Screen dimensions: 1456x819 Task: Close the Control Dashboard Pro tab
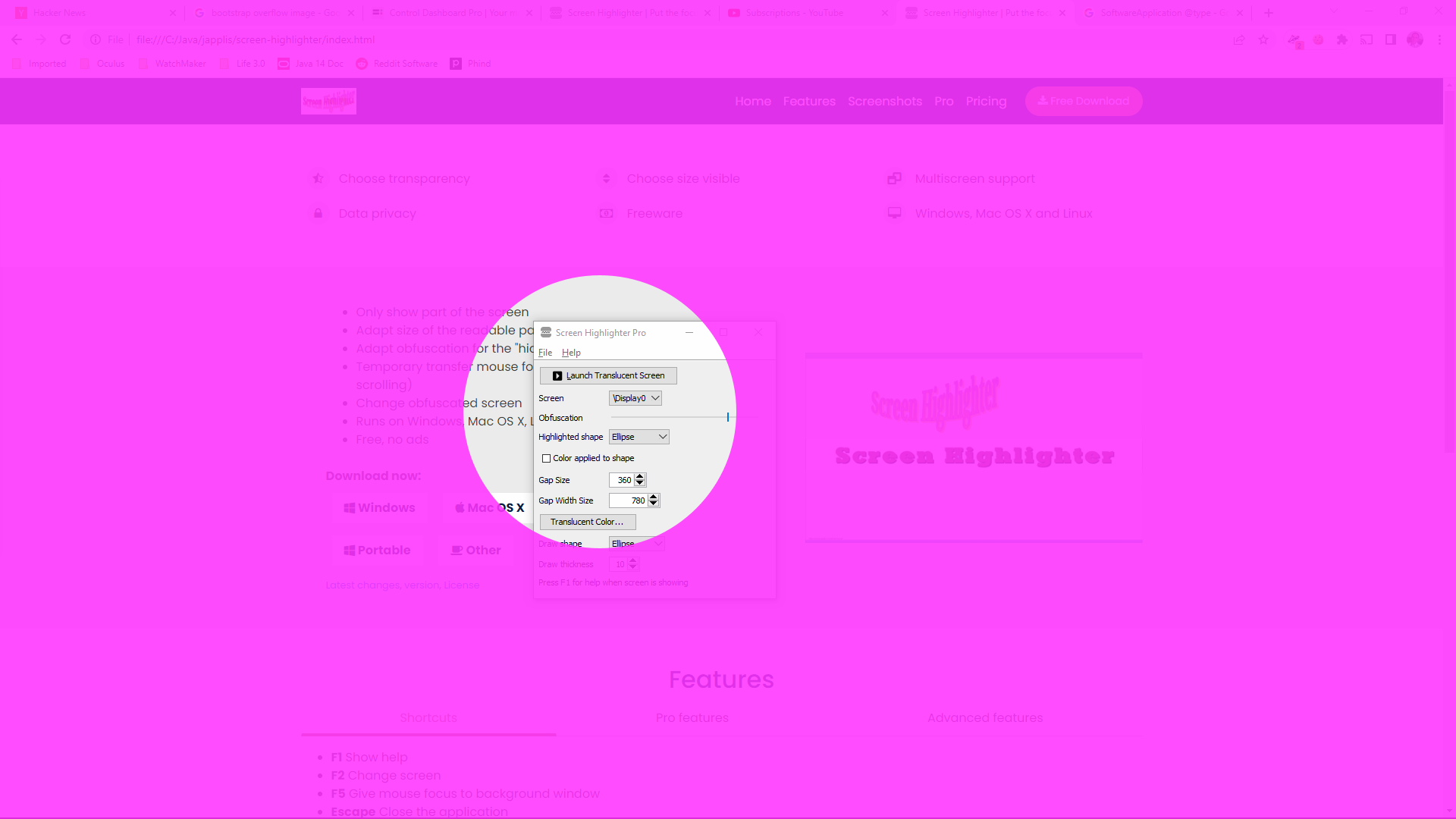pyautogui.click(x=529, y=13)
